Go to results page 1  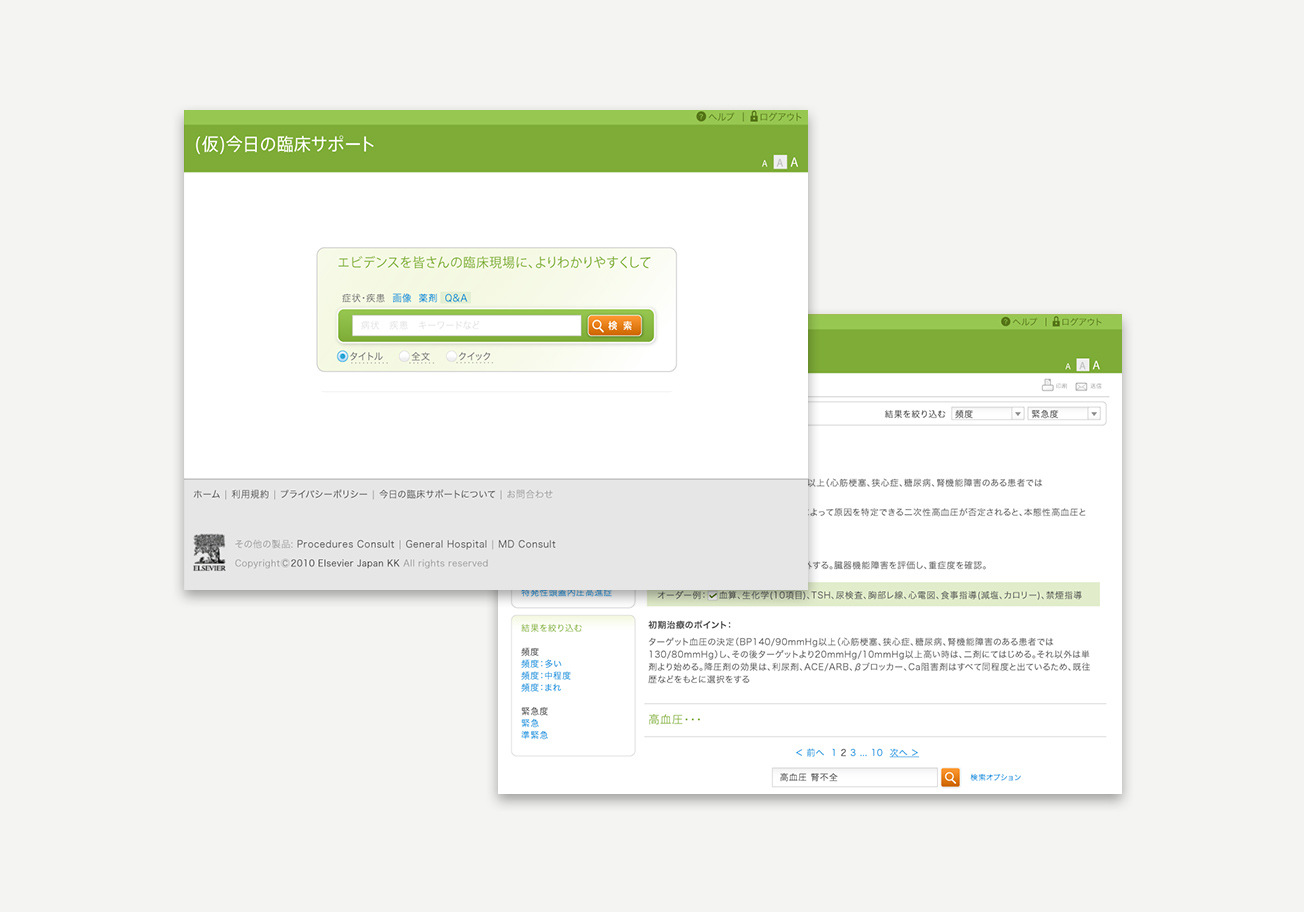point(834,752)
